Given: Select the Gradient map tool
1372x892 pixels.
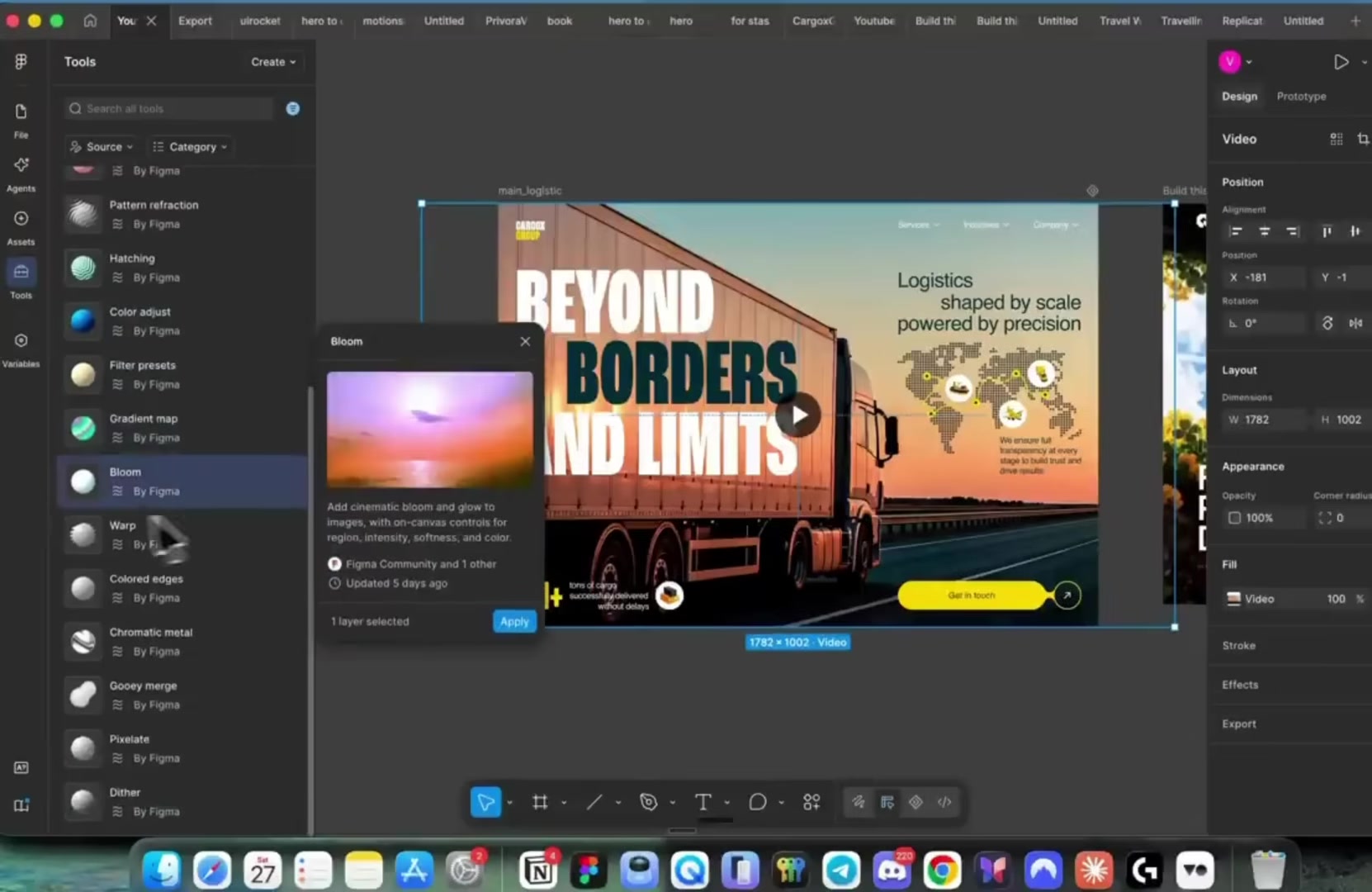Looking at the screenshot, I should pyautogui.click(x=182, y=428).
